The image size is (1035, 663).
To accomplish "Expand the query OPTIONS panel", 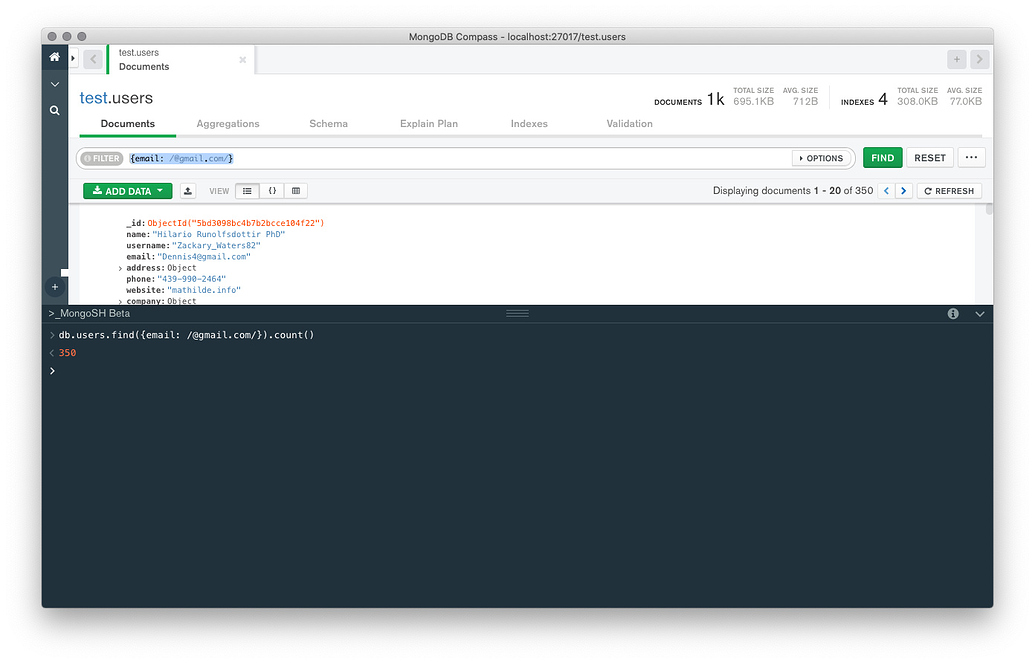I will coord(824,157).
